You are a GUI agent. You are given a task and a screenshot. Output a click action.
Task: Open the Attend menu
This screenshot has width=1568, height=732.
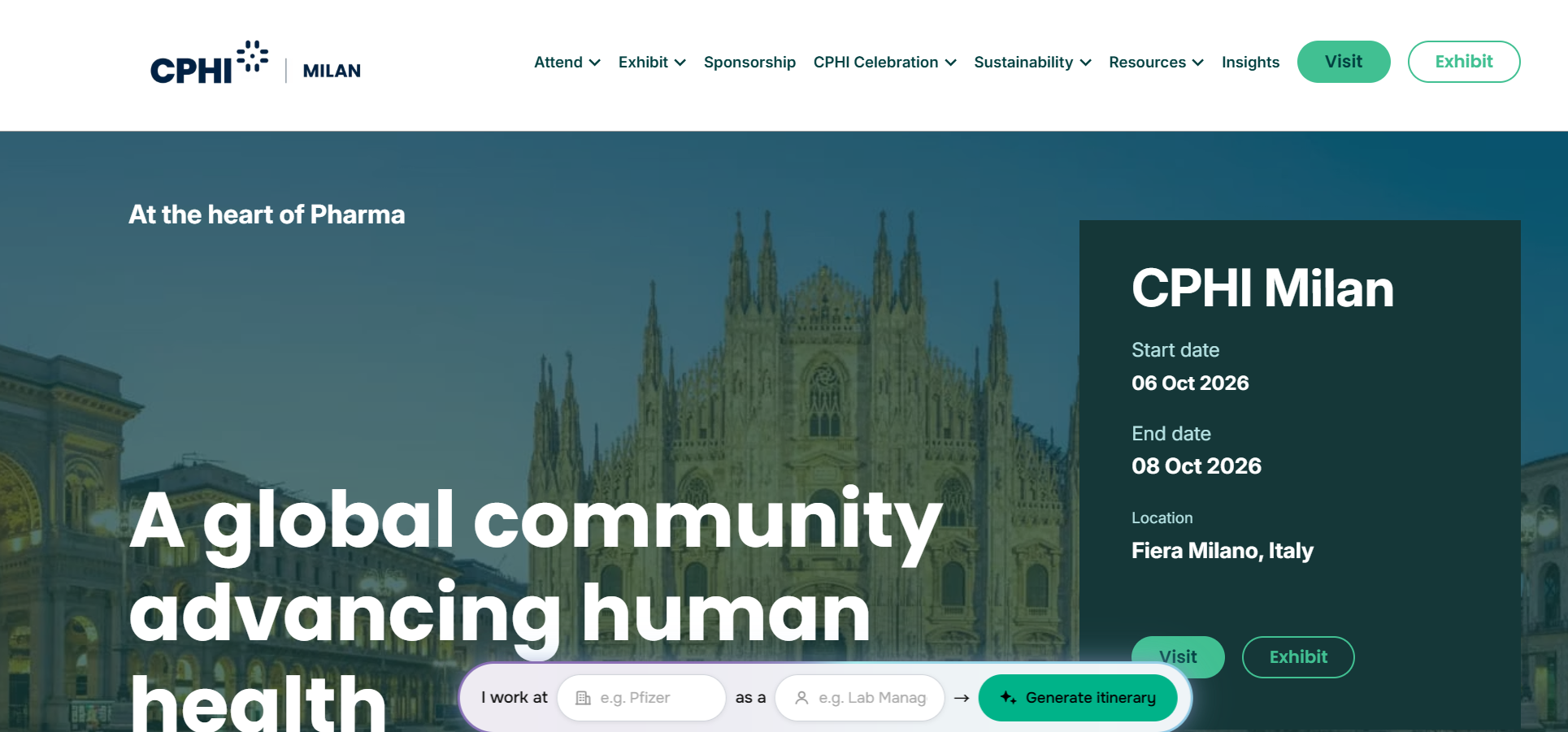(558, 63)
